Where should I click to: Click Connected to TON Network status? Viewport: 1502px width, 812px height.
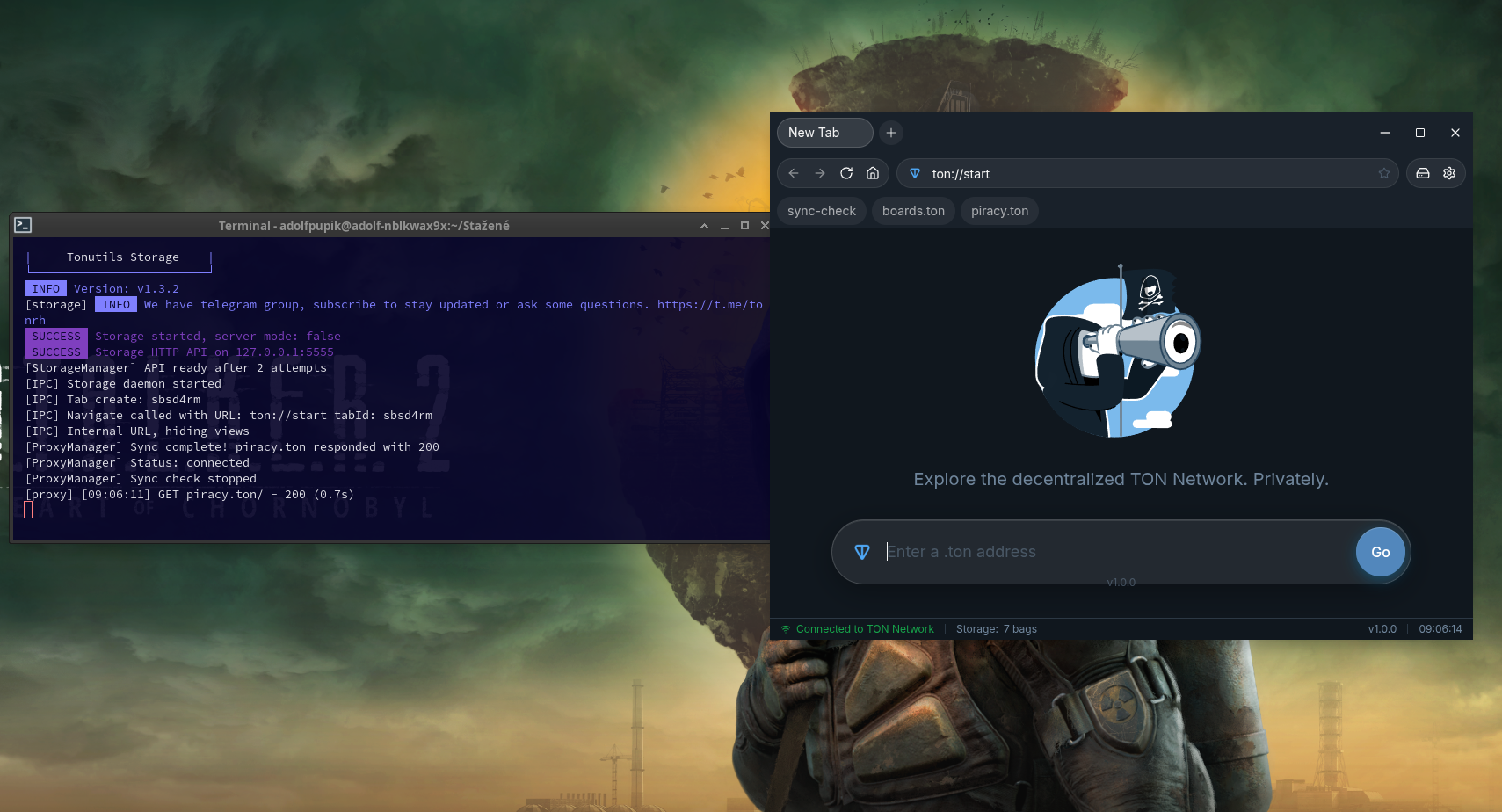pyautogui.click(x=864, y=629)
